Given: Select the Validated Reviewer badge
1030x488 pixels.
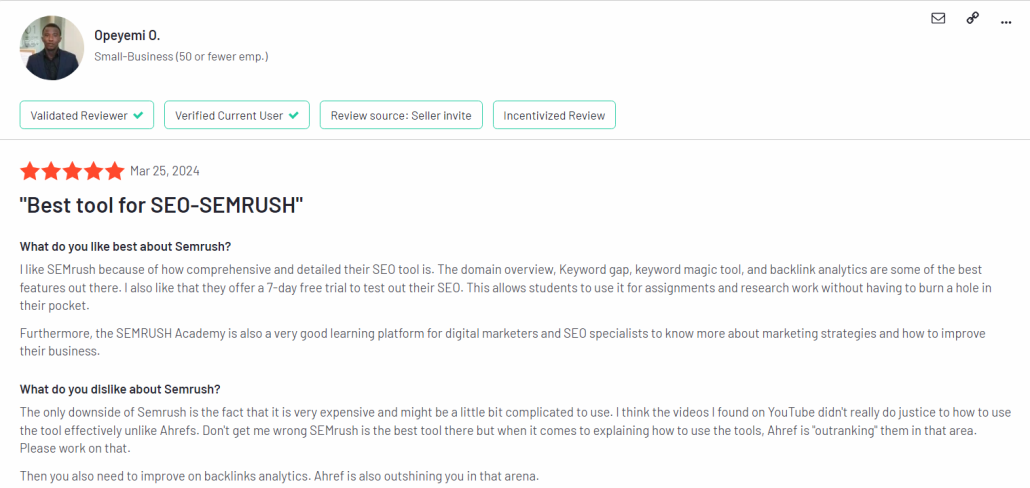Looking at the screenshot, I should 87,115.
